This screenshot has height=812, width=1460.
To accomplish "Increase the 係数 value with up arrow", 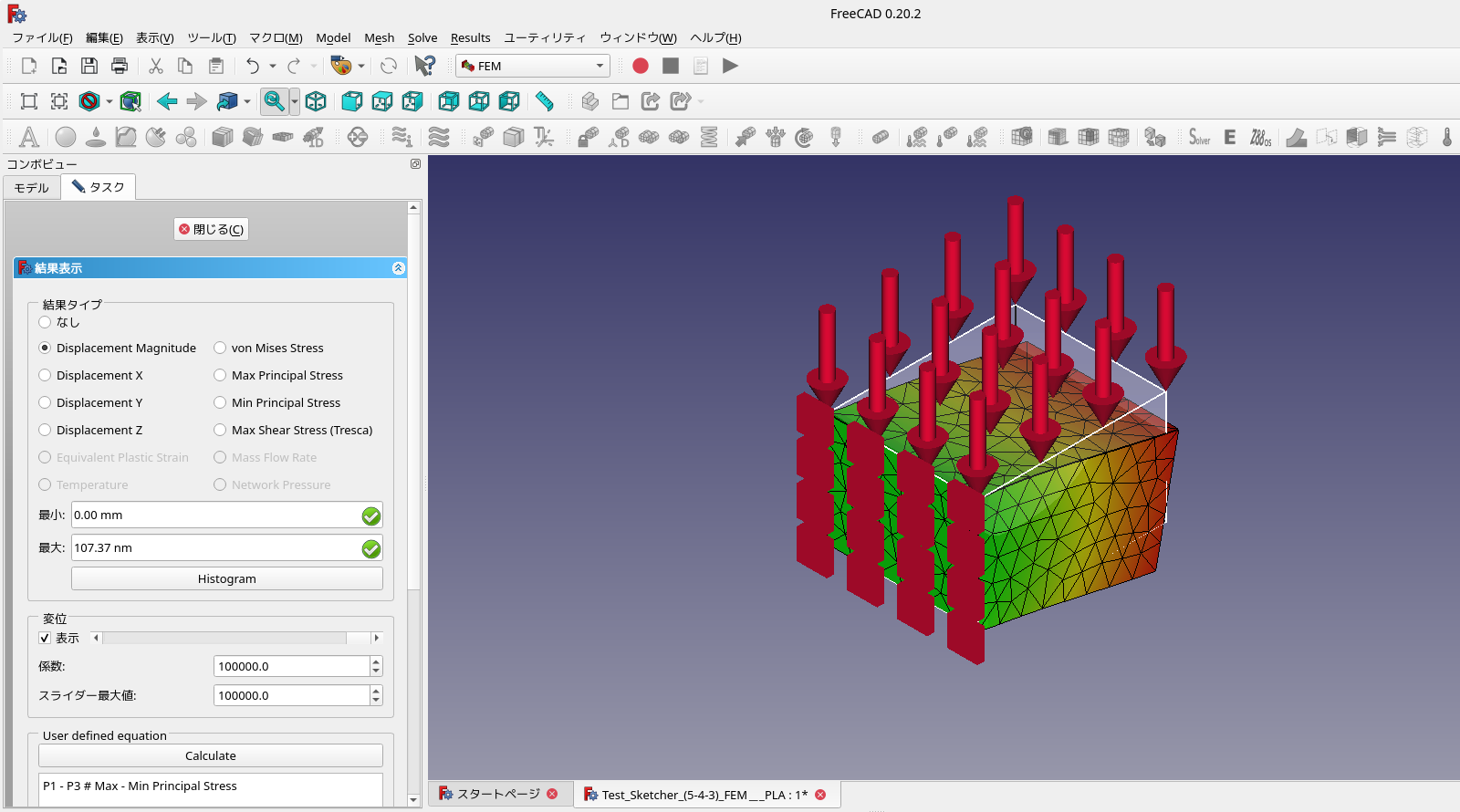I will [376, 661].
